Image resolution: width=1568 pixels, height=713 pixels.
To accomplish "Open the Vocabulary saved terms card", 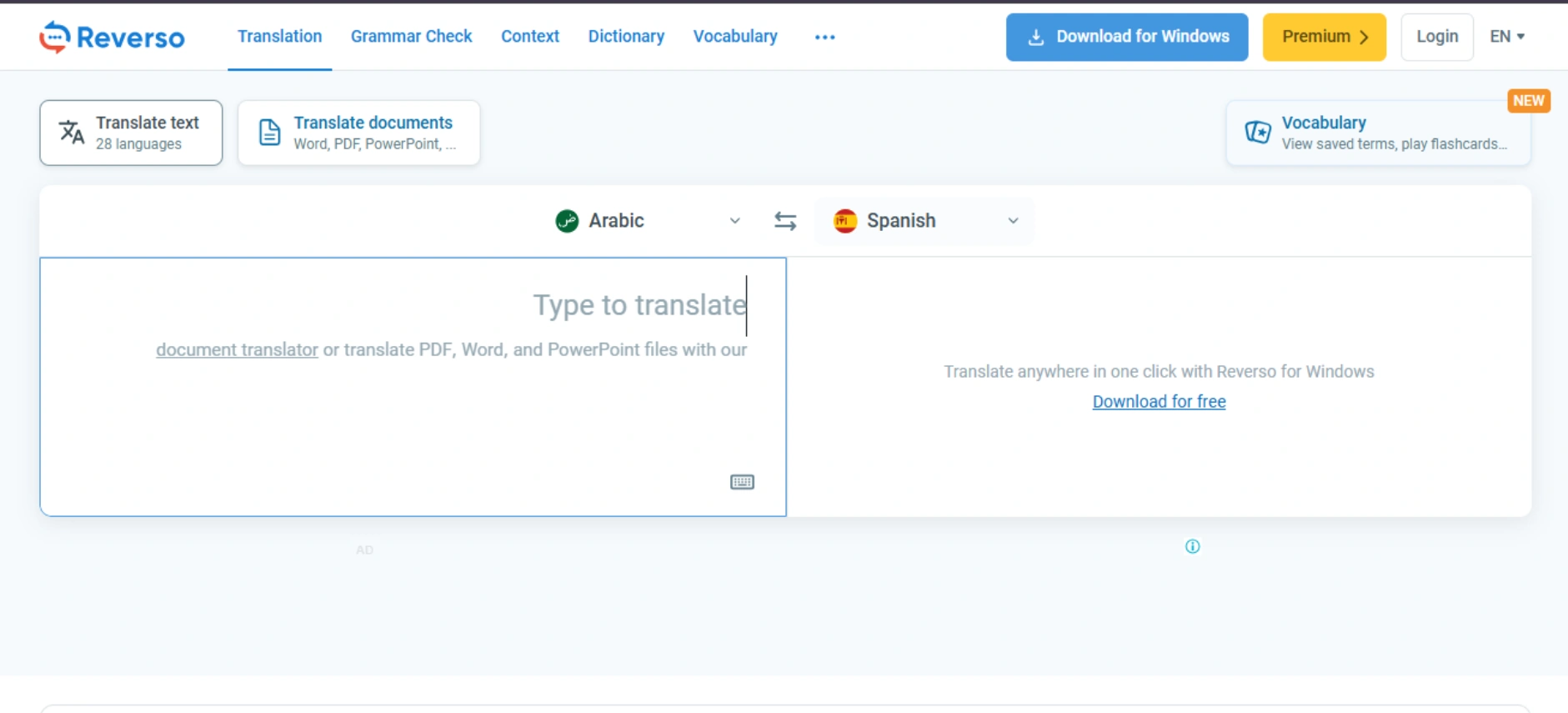I will coord(1378,133).
